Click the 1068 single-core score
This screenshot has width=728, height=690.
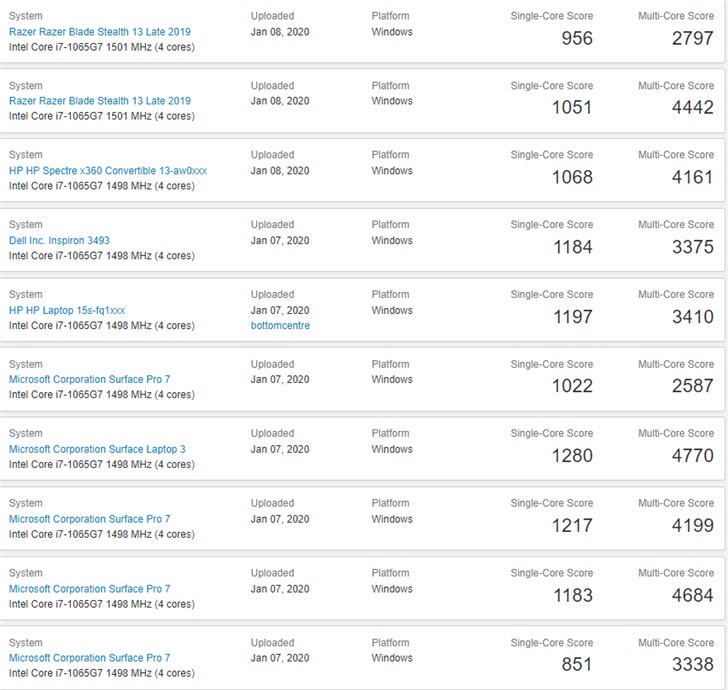[572, 178]
